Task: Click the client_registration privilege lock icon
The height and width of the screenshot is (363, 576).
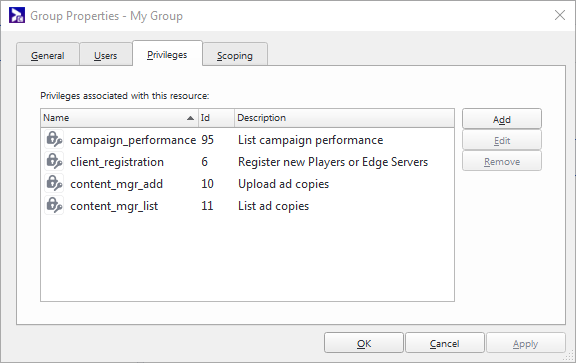Action: click(x=54, y=161)
